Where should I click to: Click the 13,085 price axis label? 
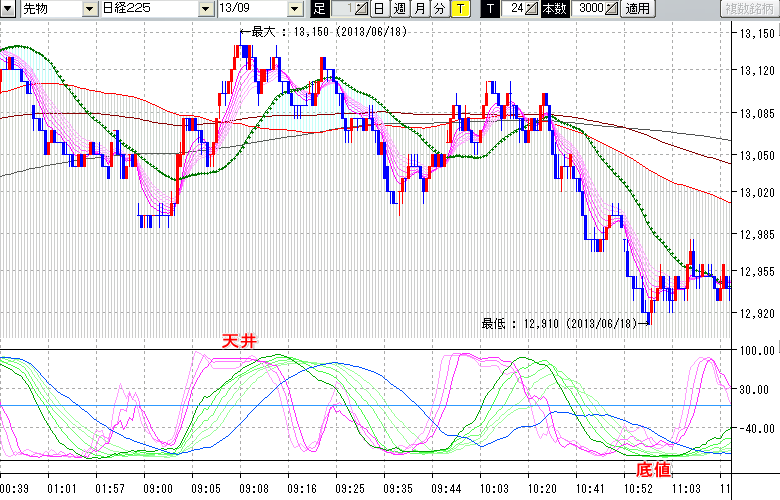757,113
